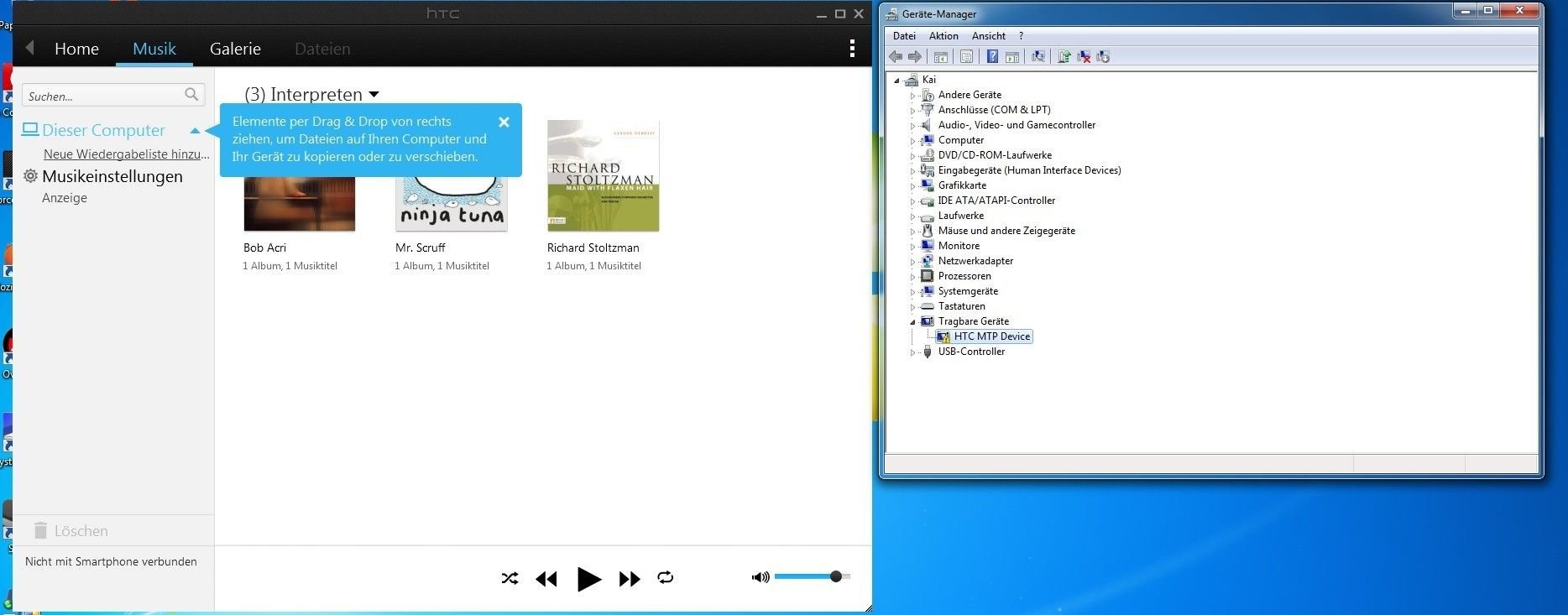1568x615 pixels.
Task: Collapse Kai root node
Action: pyautogui.click(x=897, y=81)
